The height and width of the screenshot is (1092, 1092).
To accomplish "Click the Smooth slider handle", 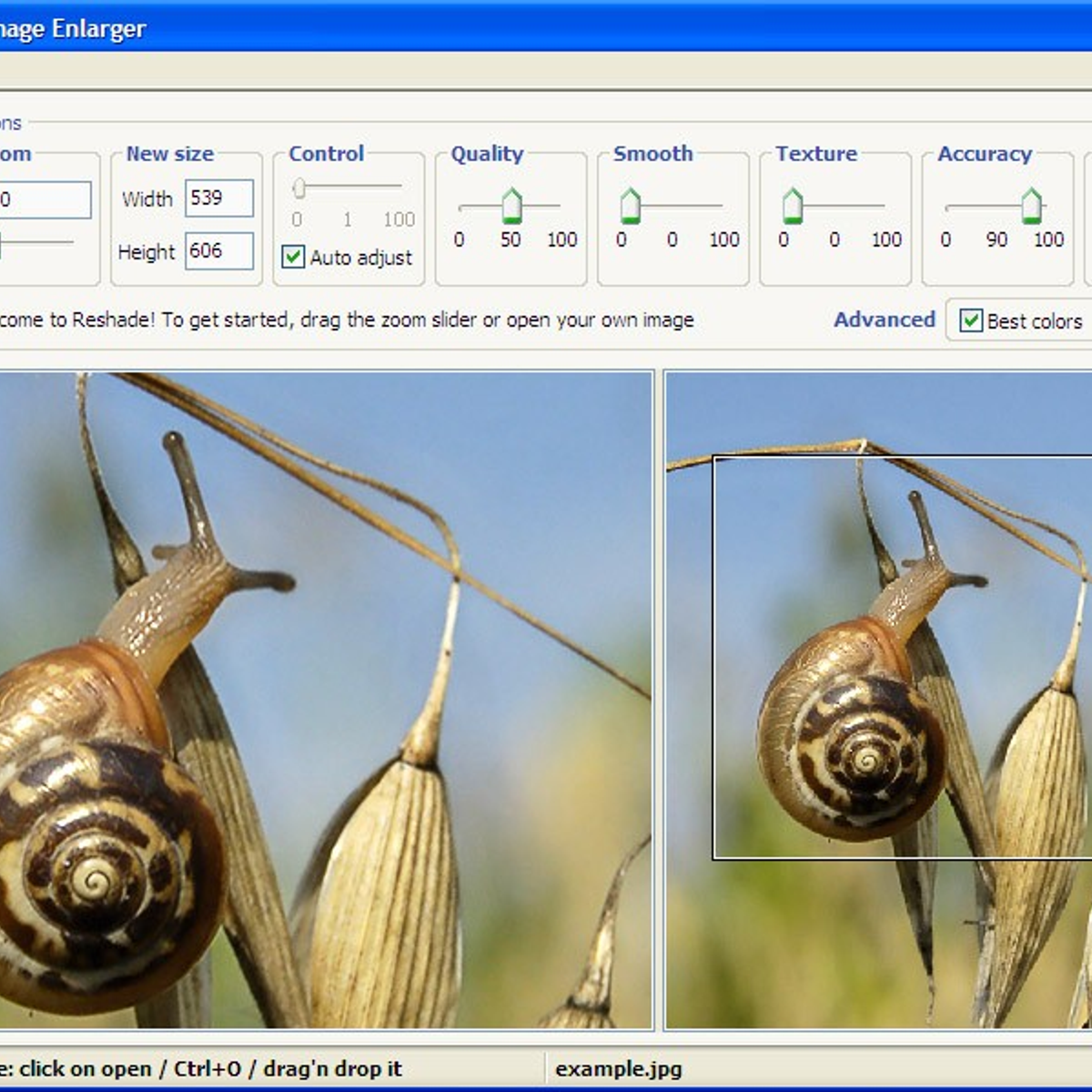I will [630, 206].
